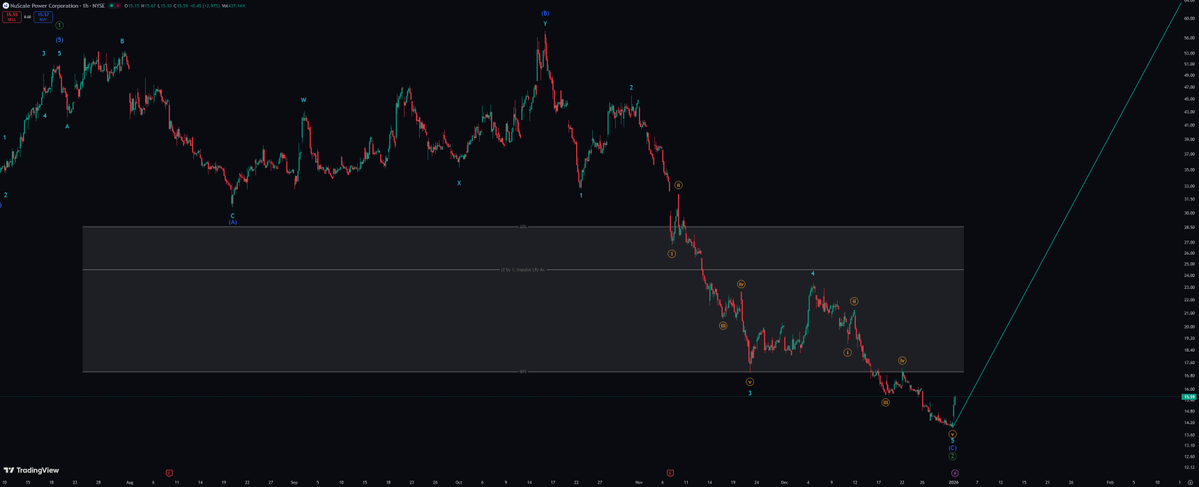Select the B label near the July high
Screen dimensions: 1199x487
[122, 41]
